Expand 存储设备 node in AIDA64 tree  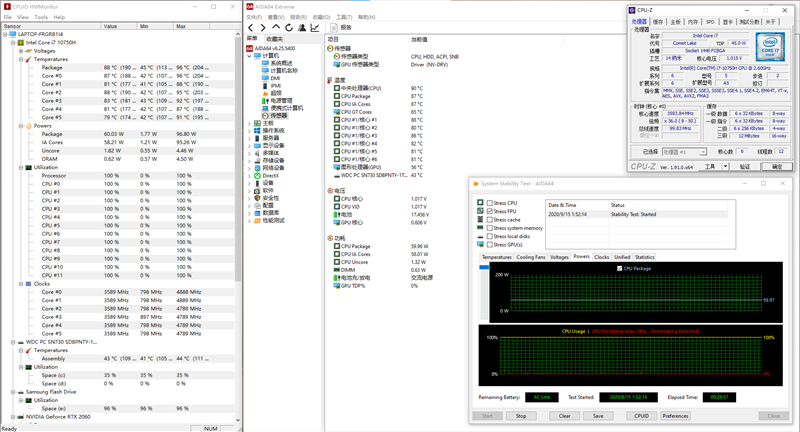pos(249,161)
